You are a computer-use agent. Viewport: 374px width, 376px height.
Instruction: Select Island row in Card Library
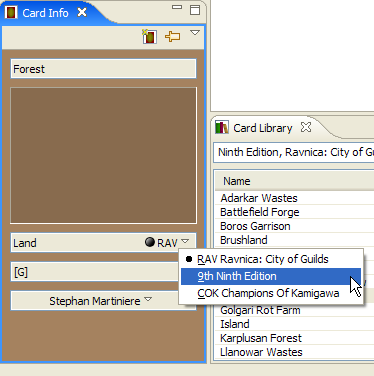295,324
